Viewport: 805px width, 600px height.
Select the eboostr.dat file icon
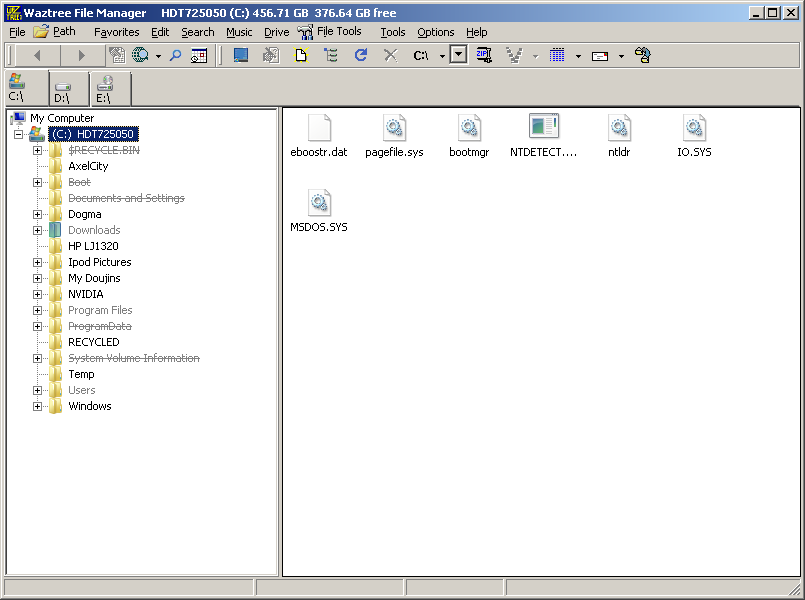(x=319, y=127)
